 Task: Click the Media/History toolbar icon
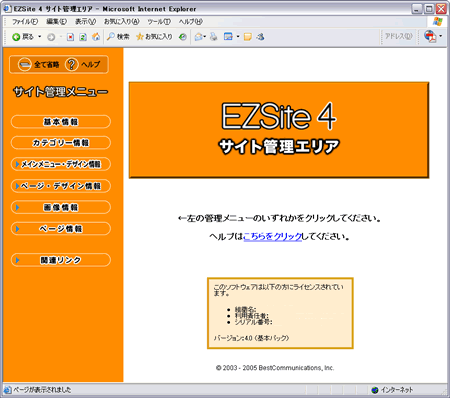pyautogui.click(x=183, y=37)
